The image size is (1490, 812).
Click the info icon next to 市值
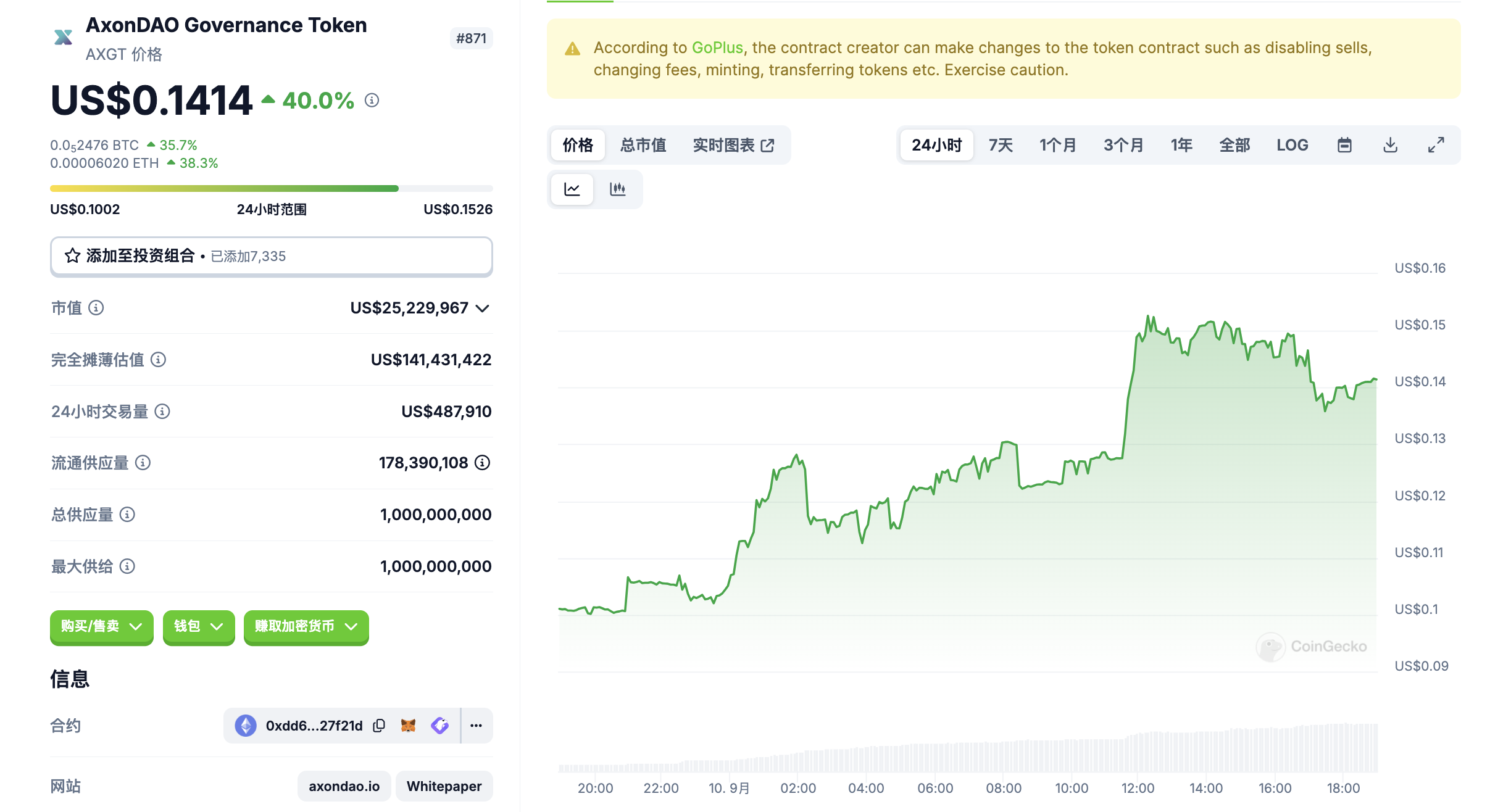(96, 307)
